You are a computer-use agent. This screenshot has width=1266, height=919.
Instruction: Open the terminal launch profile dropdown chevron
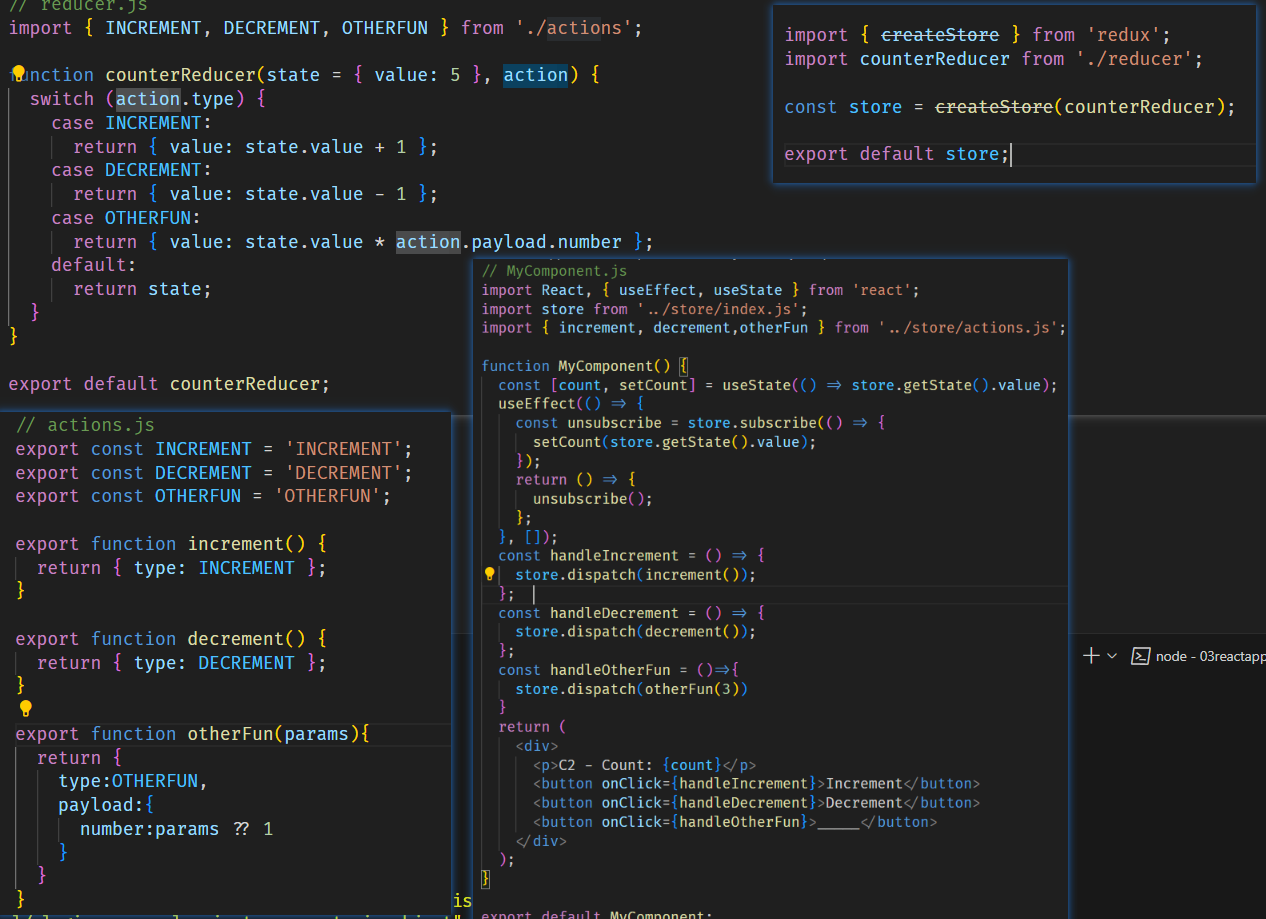click(x=1112, y=656)
